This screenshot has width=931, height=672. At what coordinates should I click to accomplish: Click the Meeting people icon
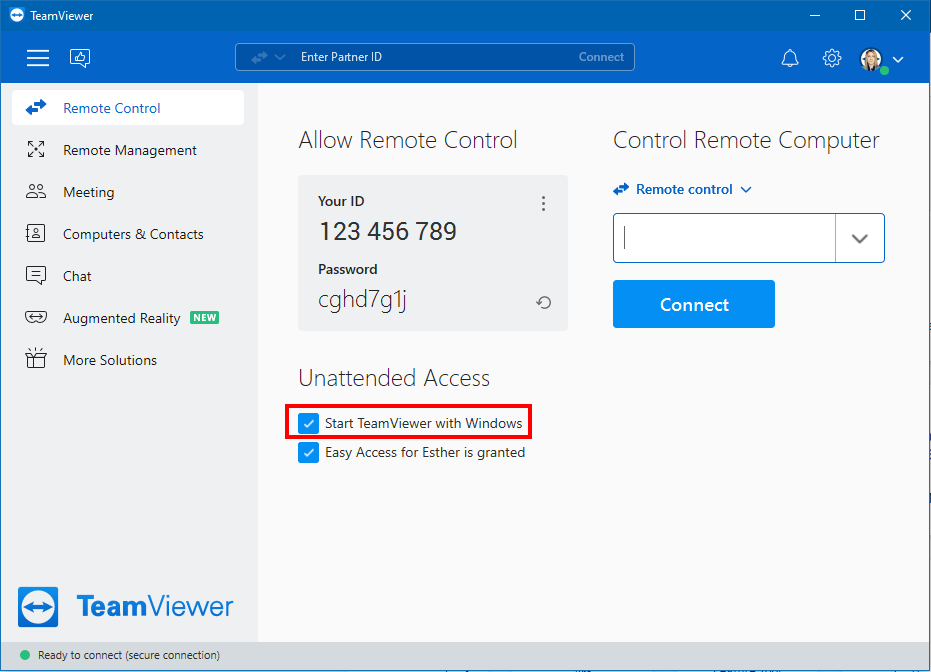(36, 191)
